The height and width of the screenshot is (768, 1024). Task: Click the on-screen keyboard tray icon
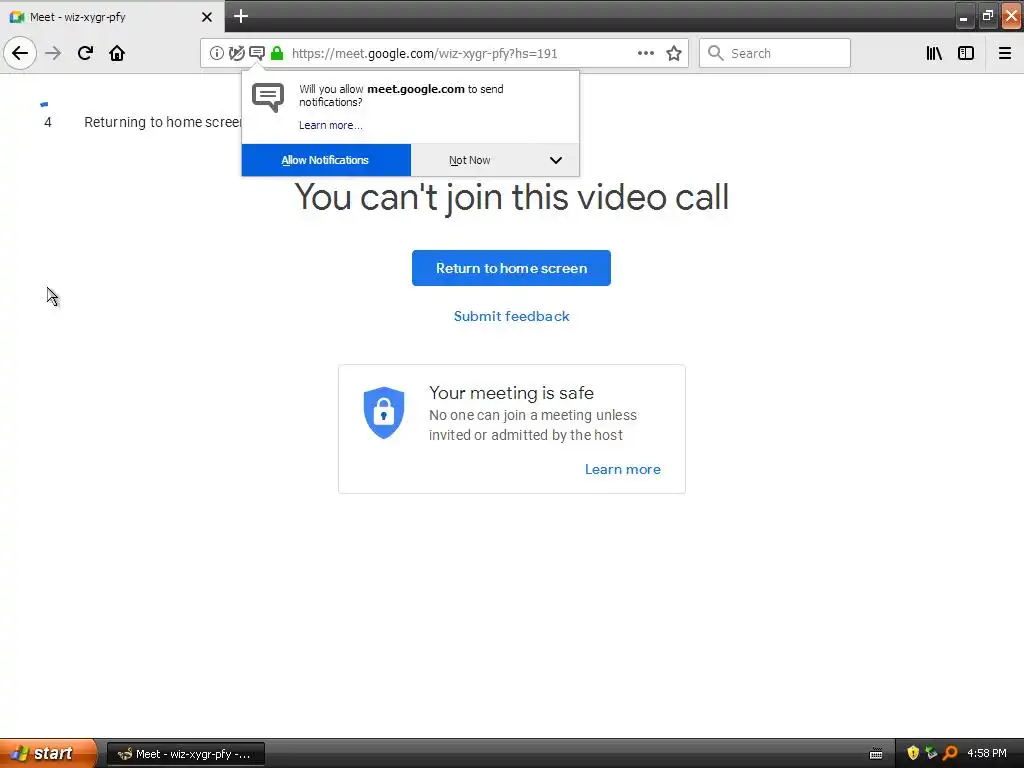tap(876, 754)
